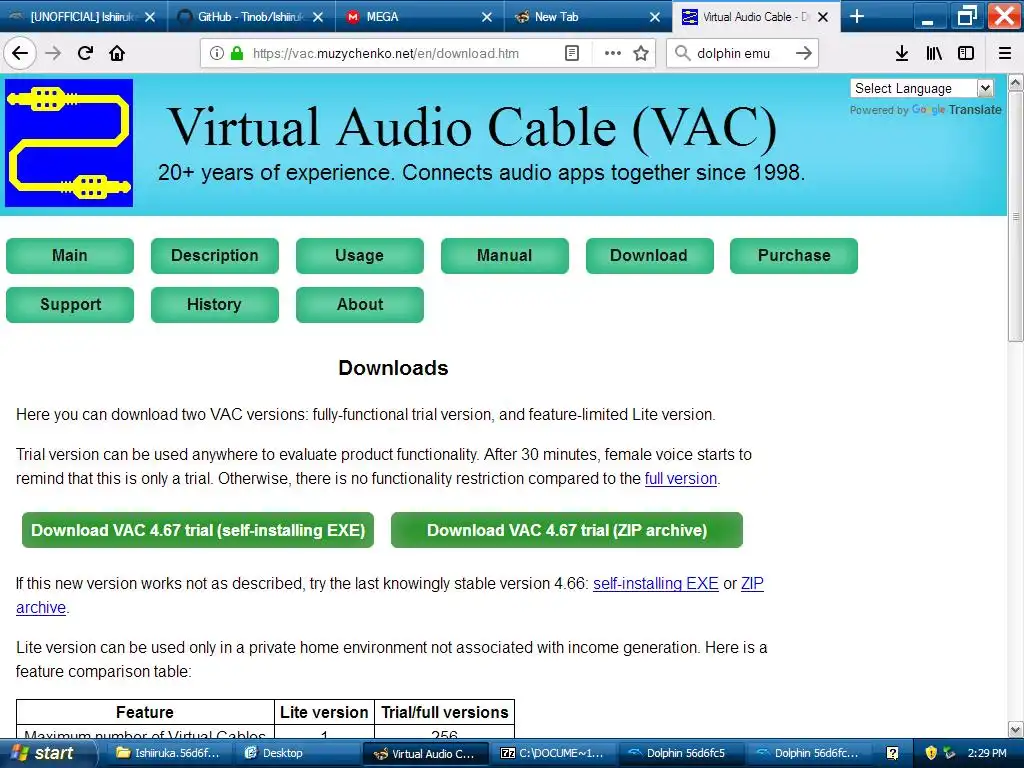The width and height of the screenshot is (1024, 768).
Task: Download VAC 4.67 trial self-installing EXE
Action: pos(198,530)
